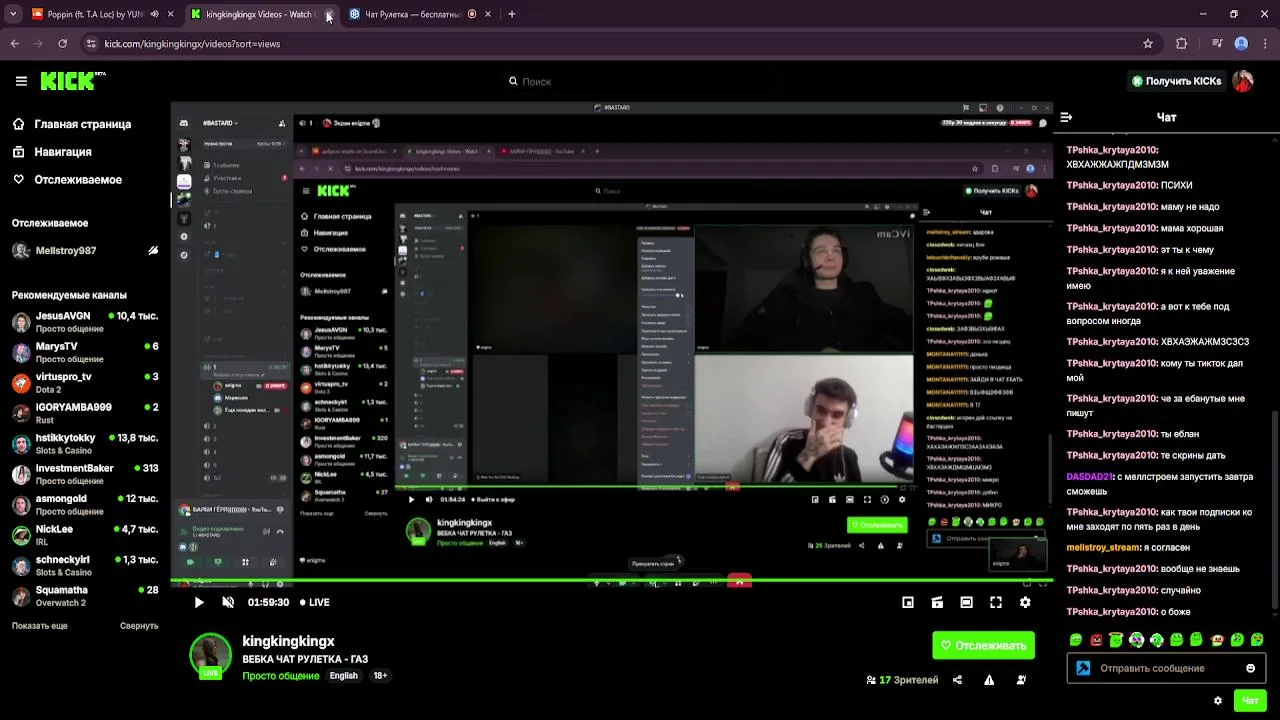This screenshot has height=720, width=1280.
Task: Go to Главная страница
Action: point(72,124)
